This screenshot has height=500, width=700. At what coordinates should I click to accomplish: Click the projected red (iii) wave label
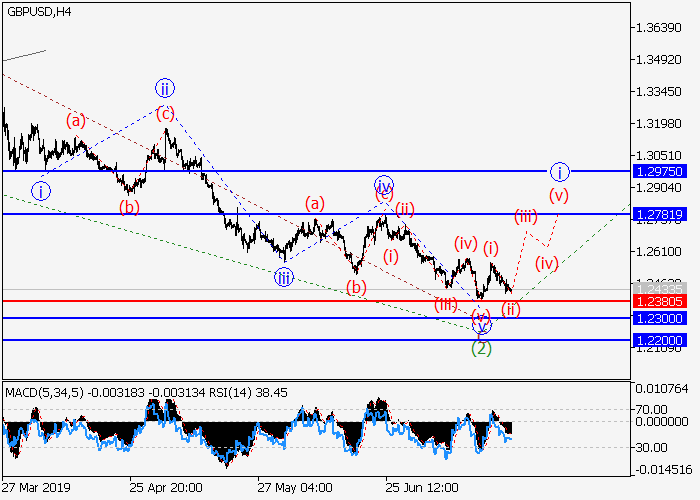point(526,216)
